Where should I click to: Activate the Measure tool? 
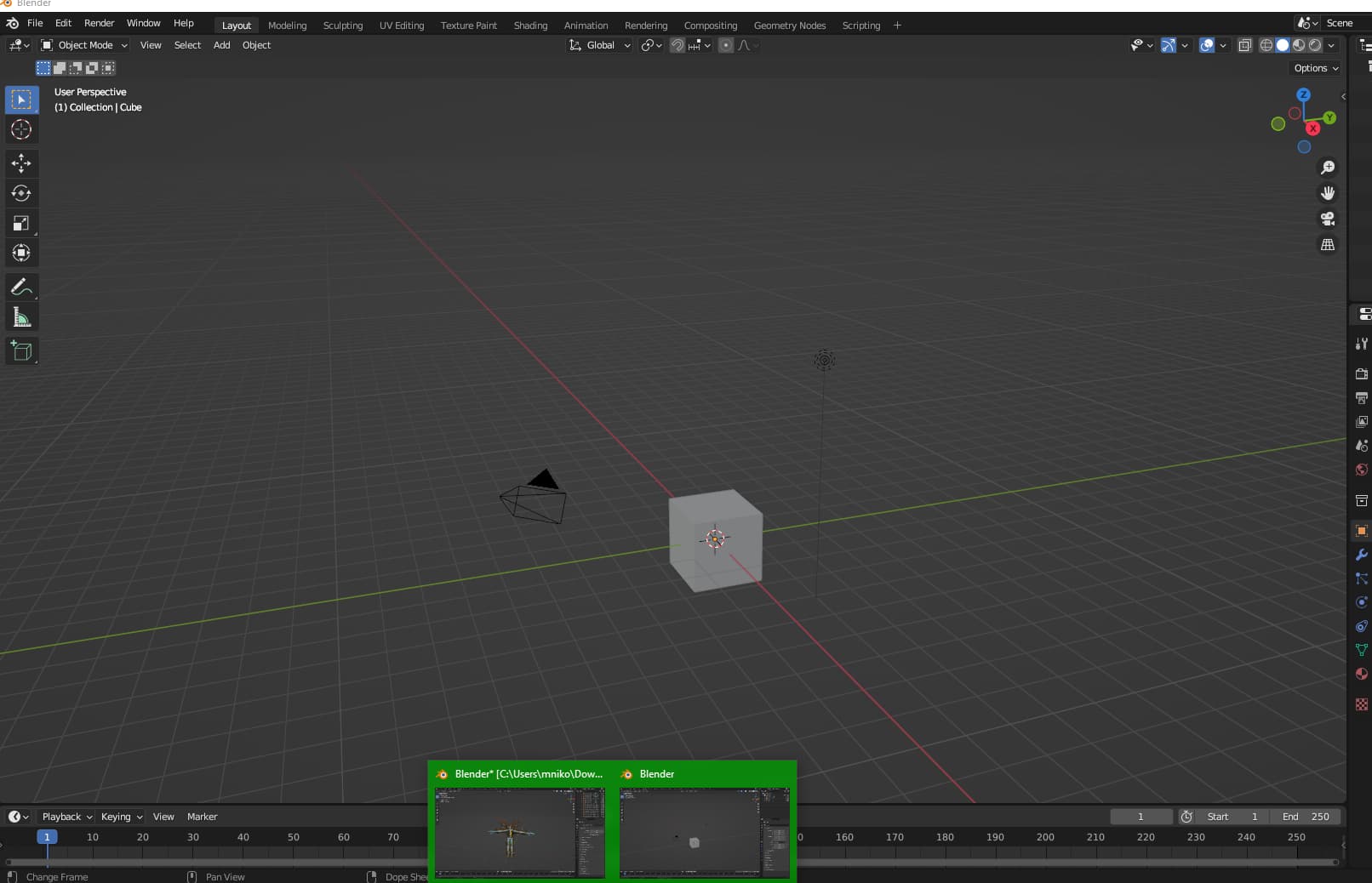click(21, 316)
